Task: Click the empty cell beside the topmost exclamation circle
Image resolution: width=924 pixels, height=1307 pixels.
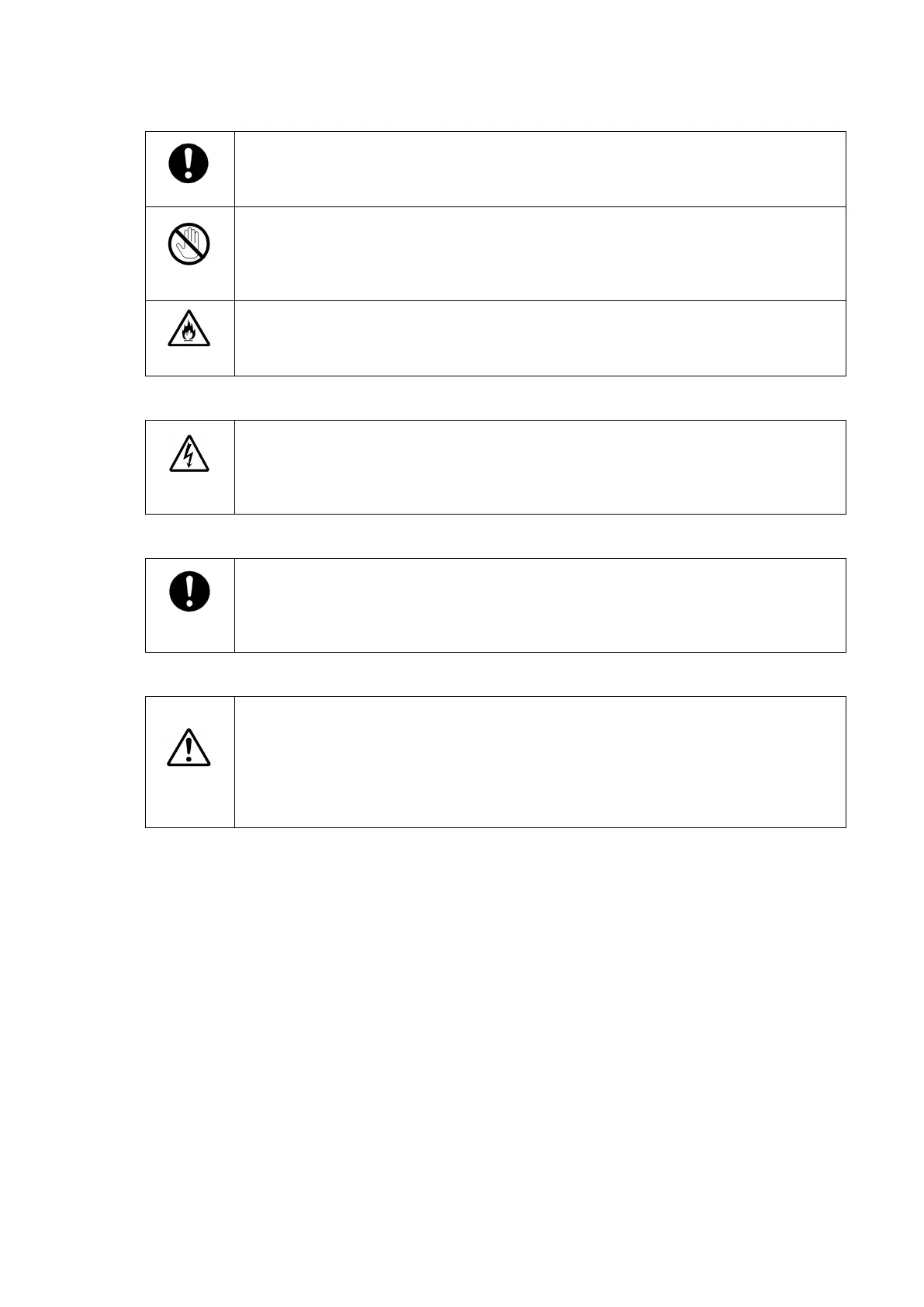Action: click(540, 169)
